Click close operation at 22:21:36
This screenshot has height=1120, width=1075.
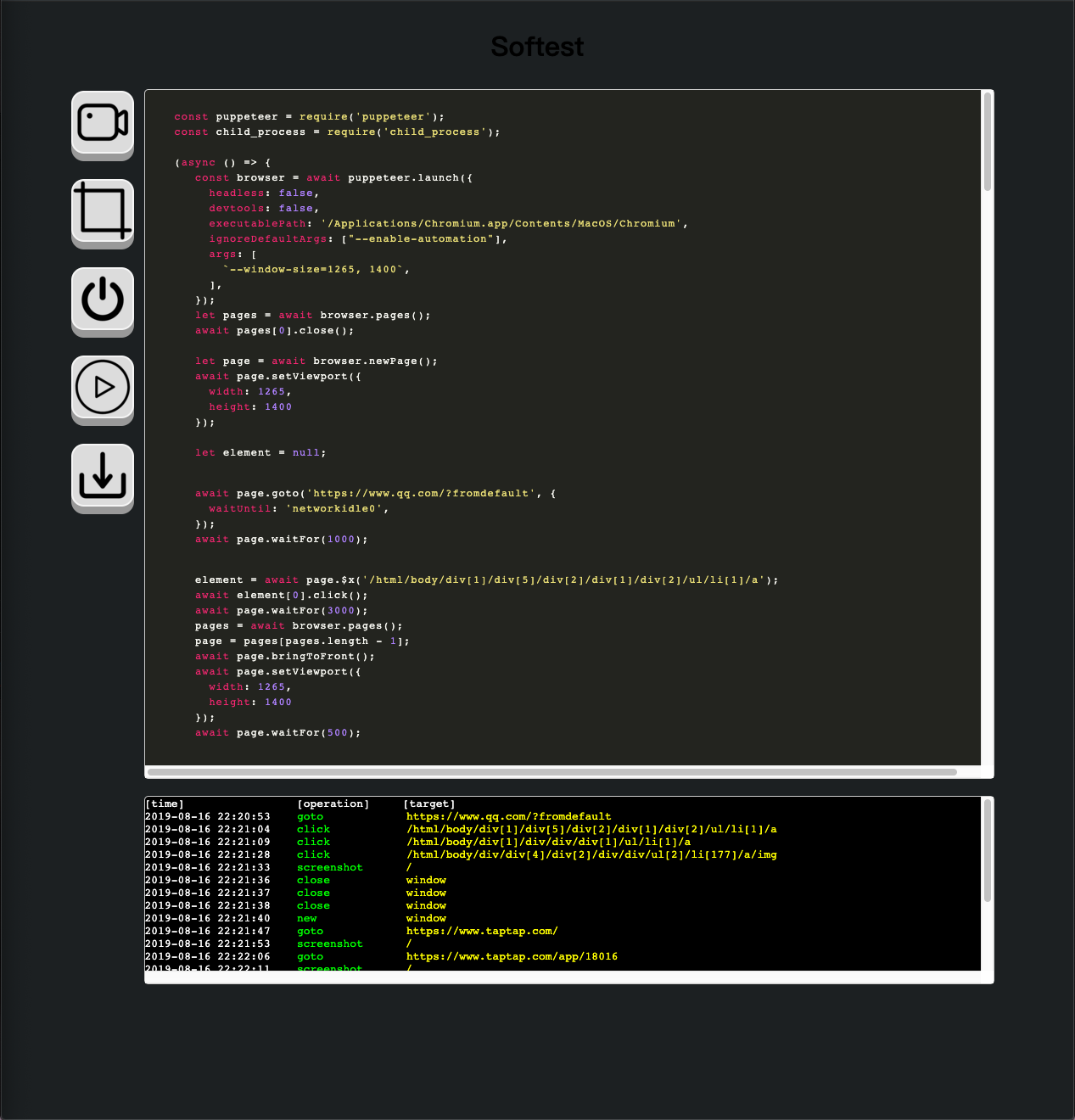314,880
